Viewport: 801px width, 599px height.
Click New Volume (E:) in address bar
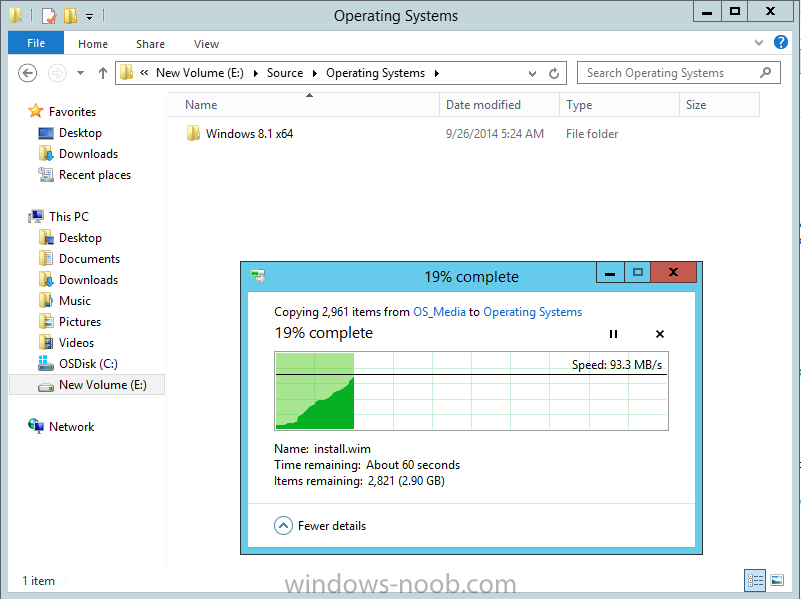(x=200, y=73)
